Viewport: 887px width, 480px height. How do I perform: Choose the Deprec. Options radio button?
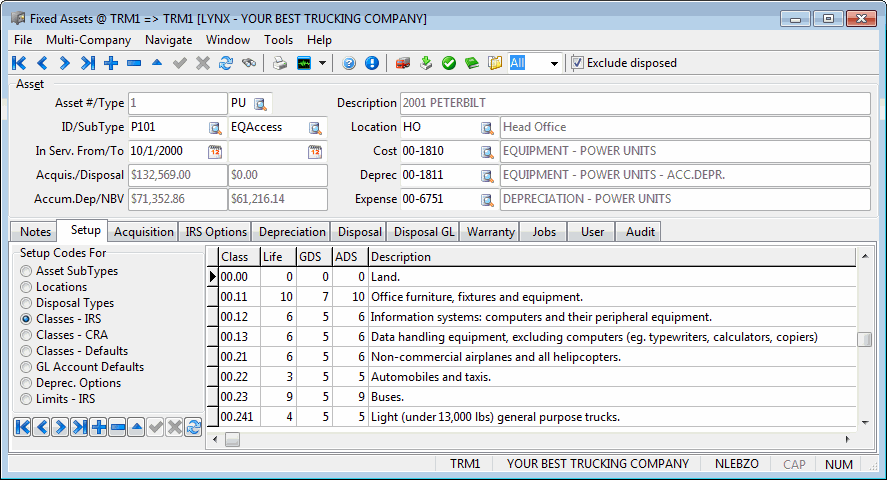tap(26, 383)
